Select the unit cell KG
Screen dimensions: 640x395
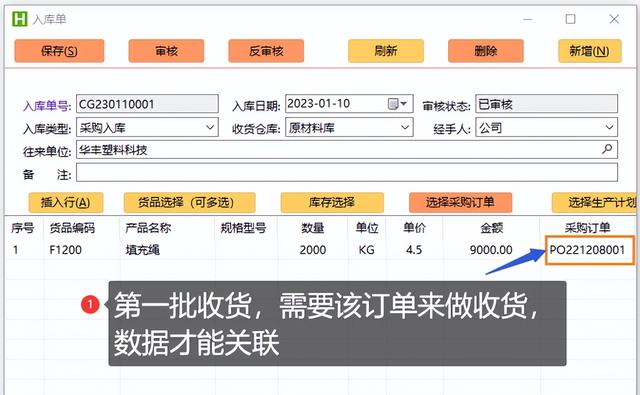click(367, 250)
